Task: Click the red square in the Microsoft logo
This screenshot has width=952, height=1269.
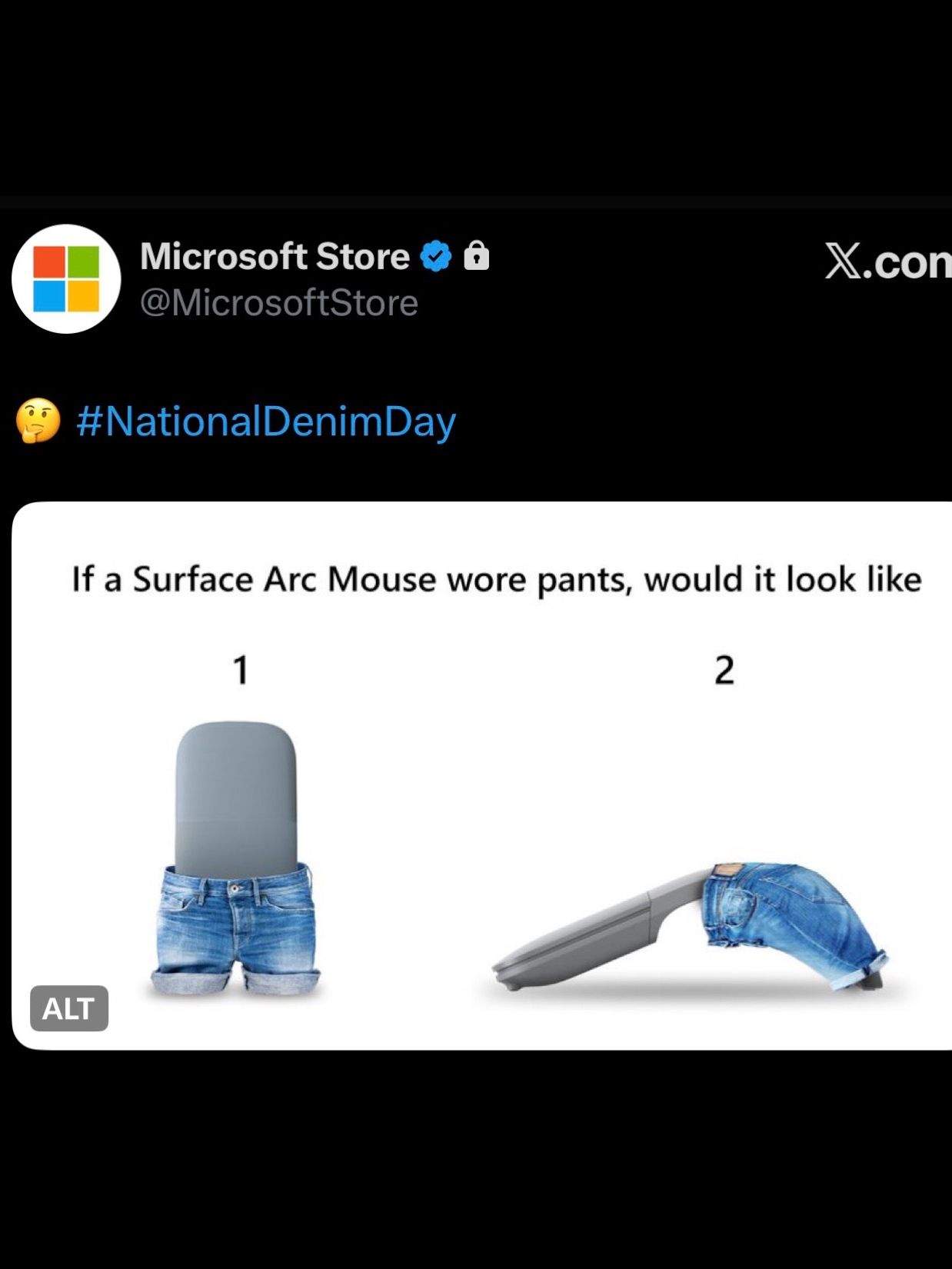Action: [49, 261]
